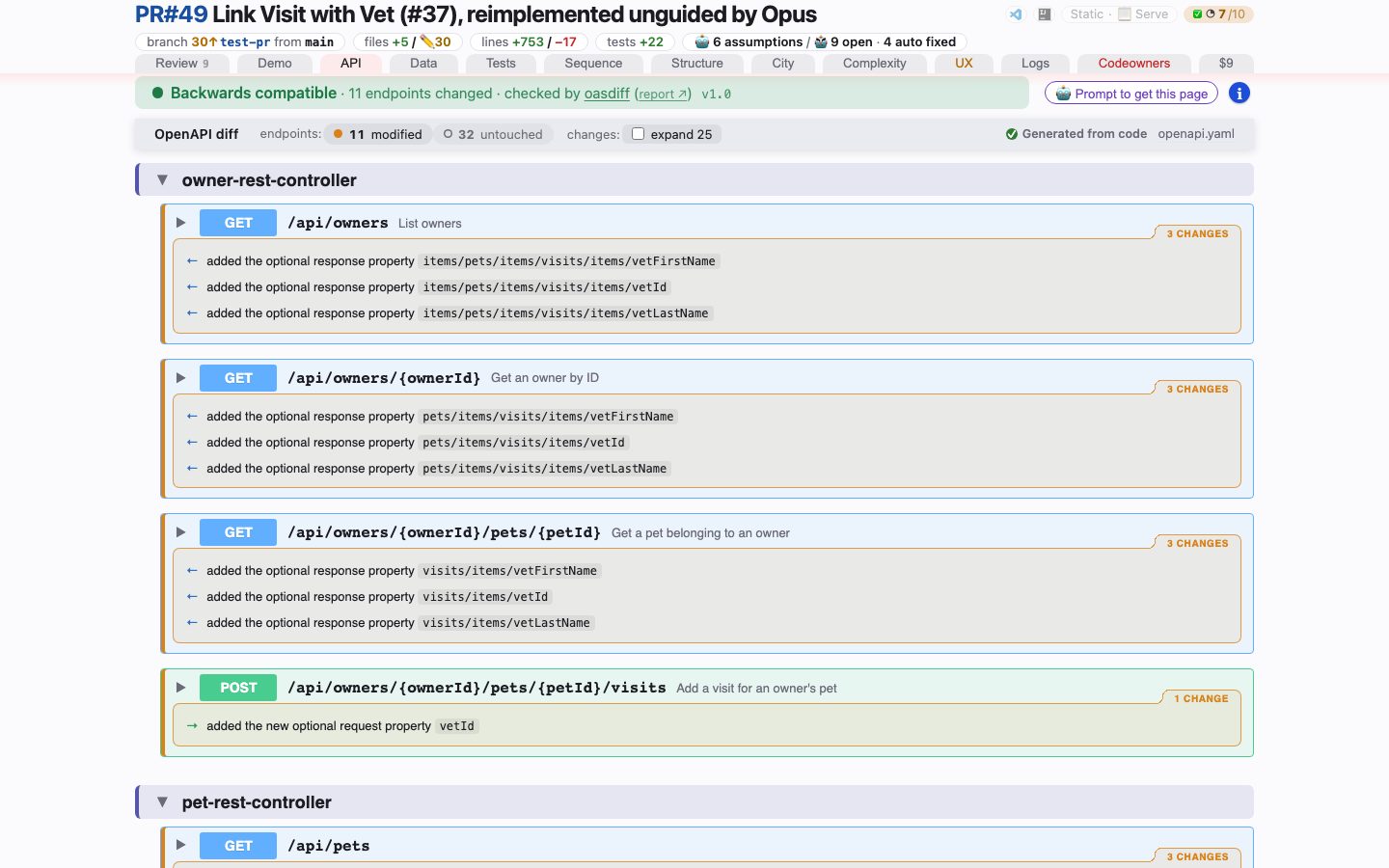Viewport: 1389px width, 868px height.
Task: Click the openapi.yaml file name
Action: click(x=1196, y=134)
